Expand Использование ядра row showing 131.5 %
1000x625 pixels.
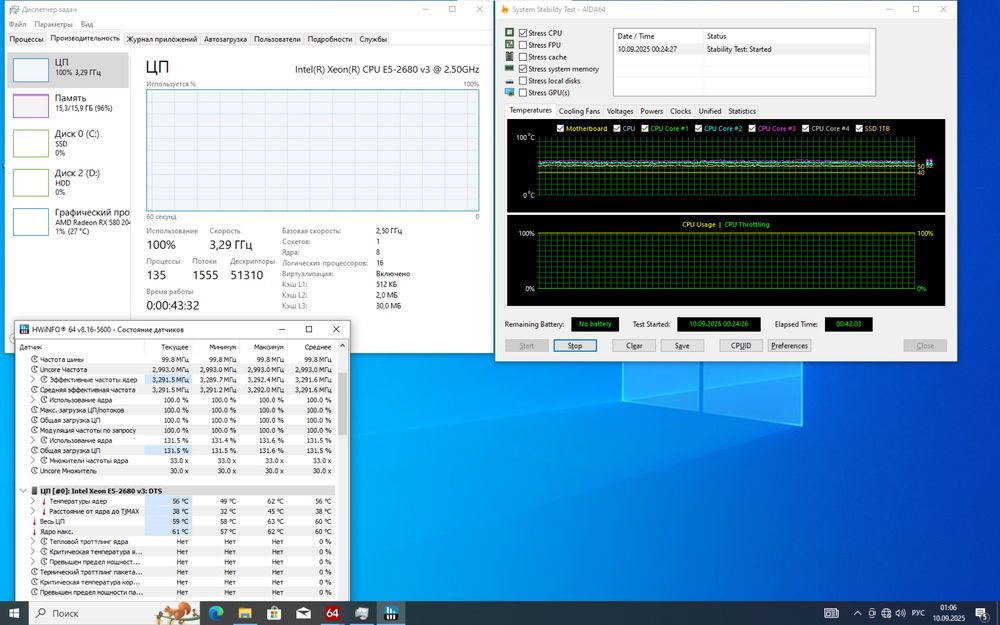click(33, 440)
